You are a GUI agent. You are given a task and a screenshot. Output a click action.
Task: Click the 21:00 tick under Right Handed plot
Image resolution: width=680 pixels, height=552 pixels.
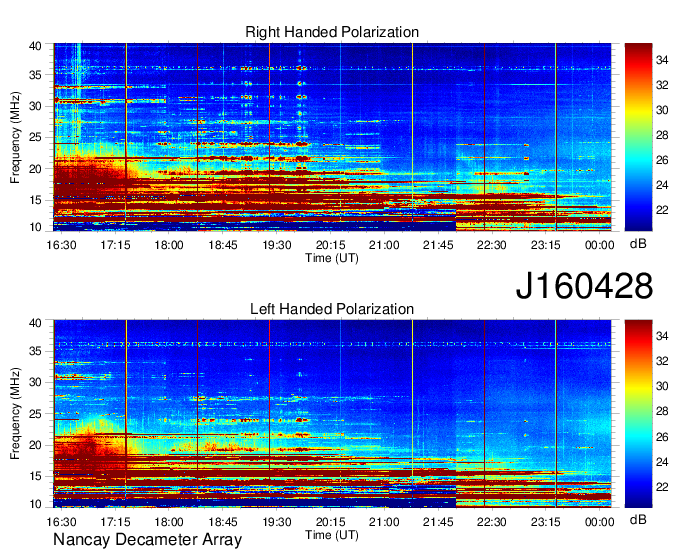(384, 245)
